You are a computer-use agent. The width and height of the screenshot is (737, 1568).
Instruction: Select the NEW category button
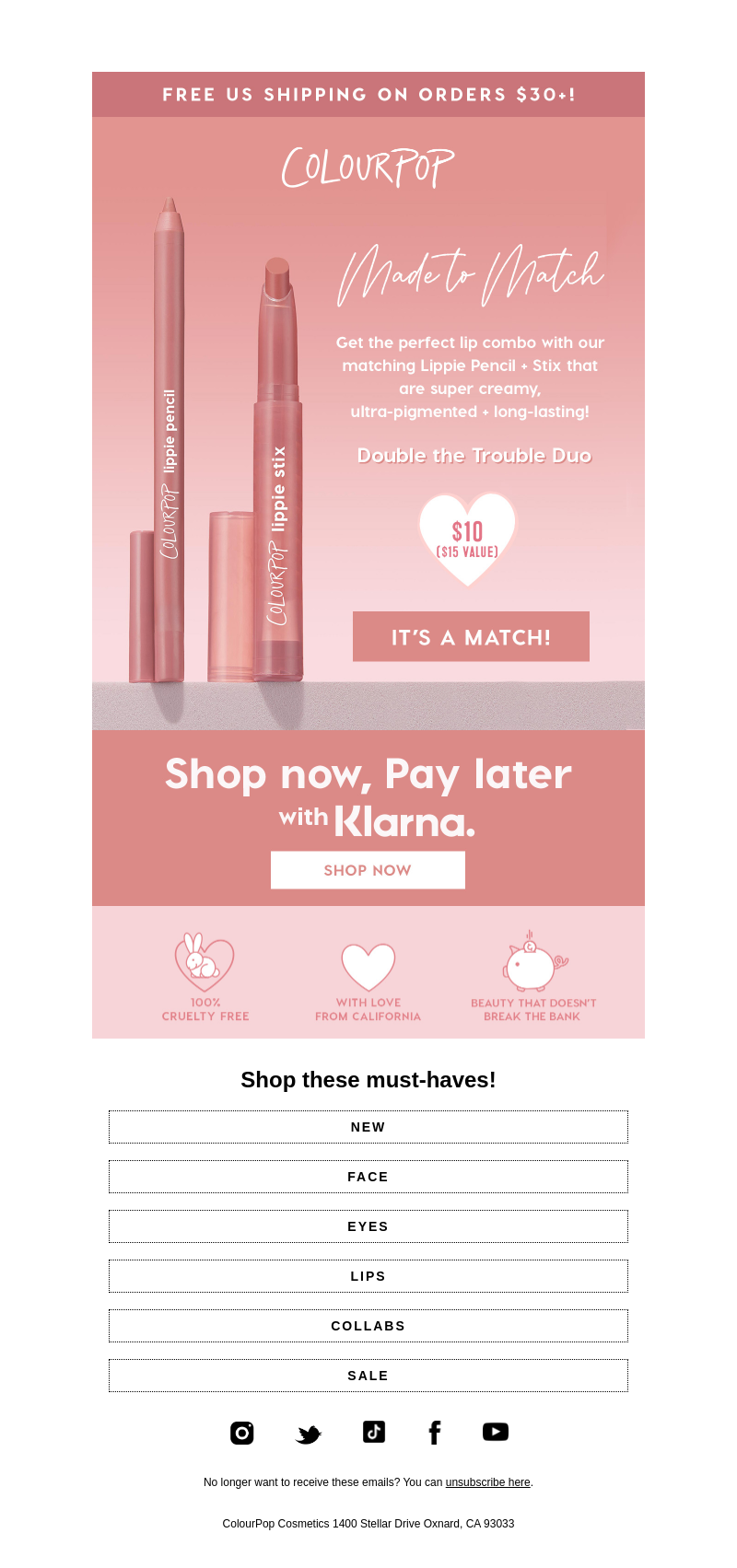368,1127
